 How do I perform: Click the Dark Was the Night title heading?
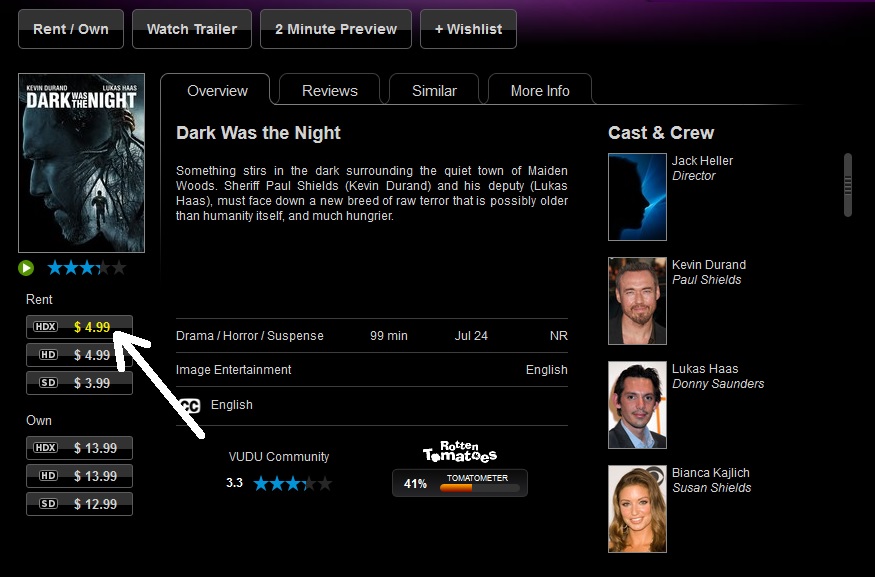pos(258,133)
